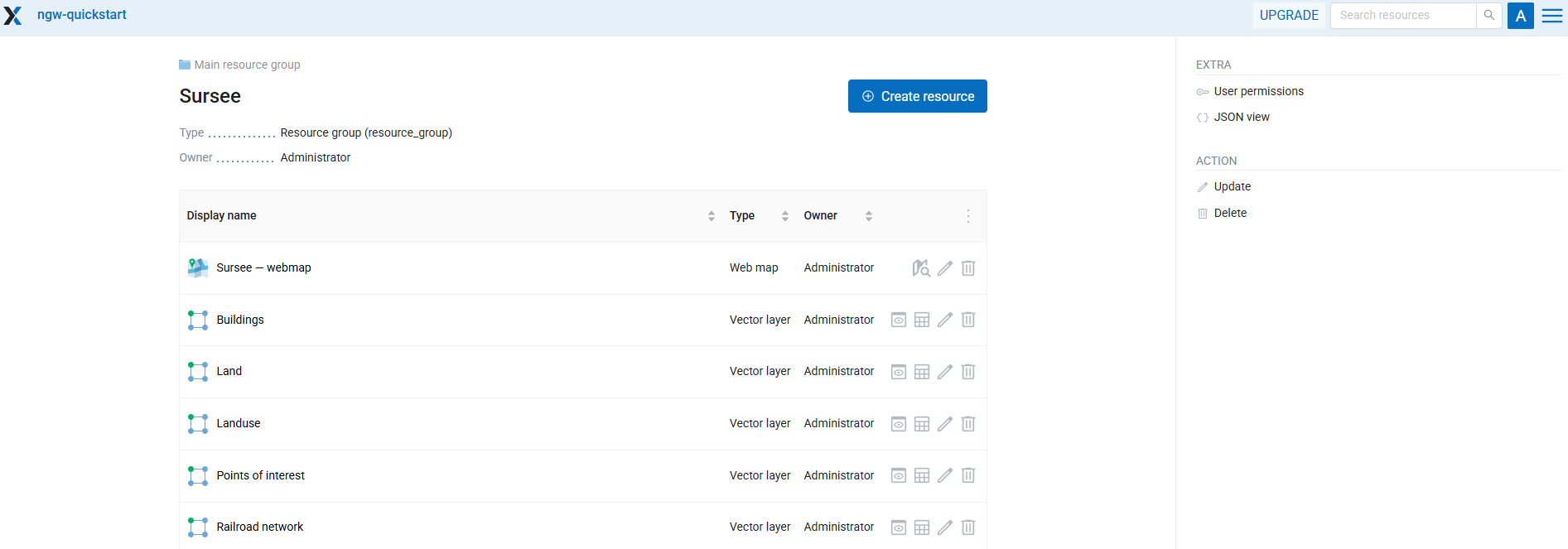Click the search magnifier icon

[x=1488, y=16]
